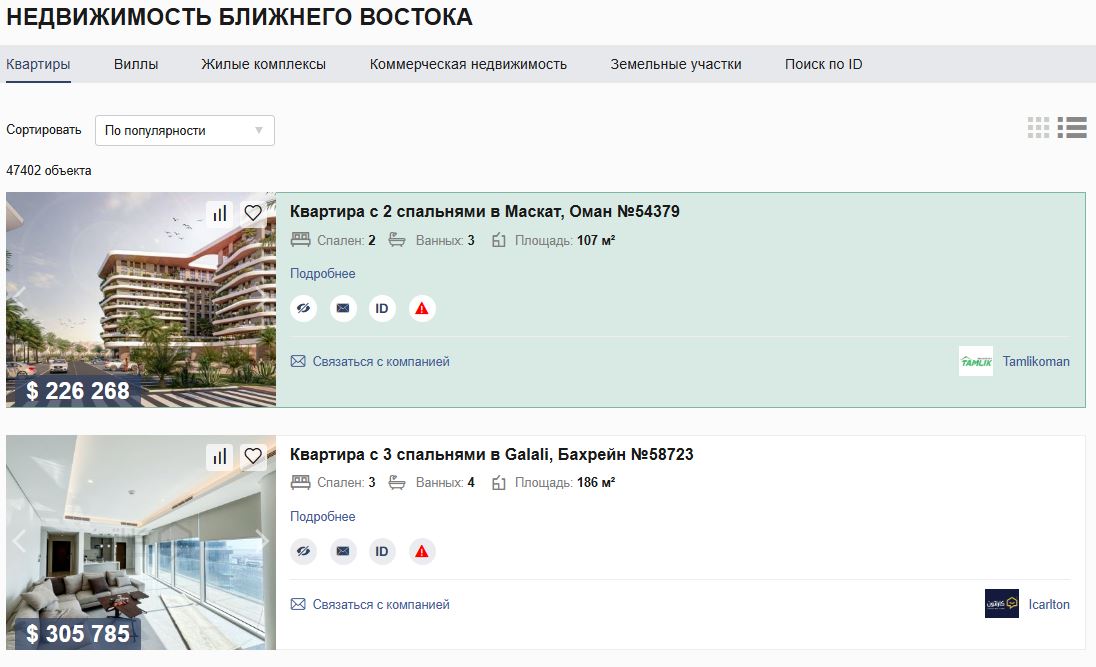
Task: Report listing №54379 with warning icon
Action: (421, 308)
